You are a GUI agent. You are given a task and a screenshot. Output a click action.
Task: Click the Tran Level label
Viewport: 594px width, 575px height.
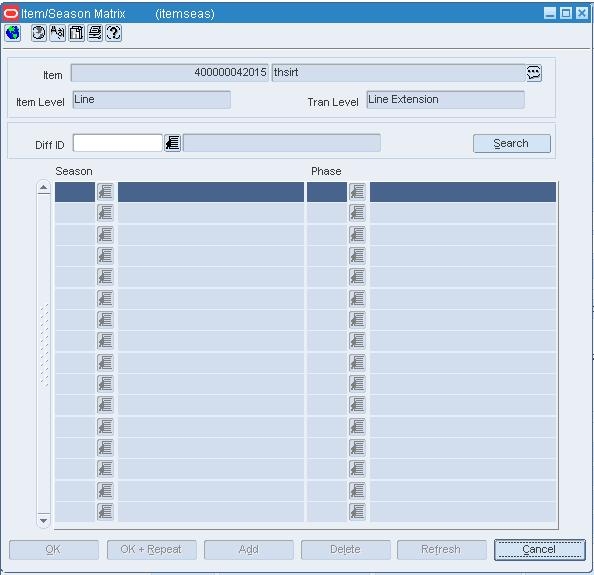coord(333,102)
